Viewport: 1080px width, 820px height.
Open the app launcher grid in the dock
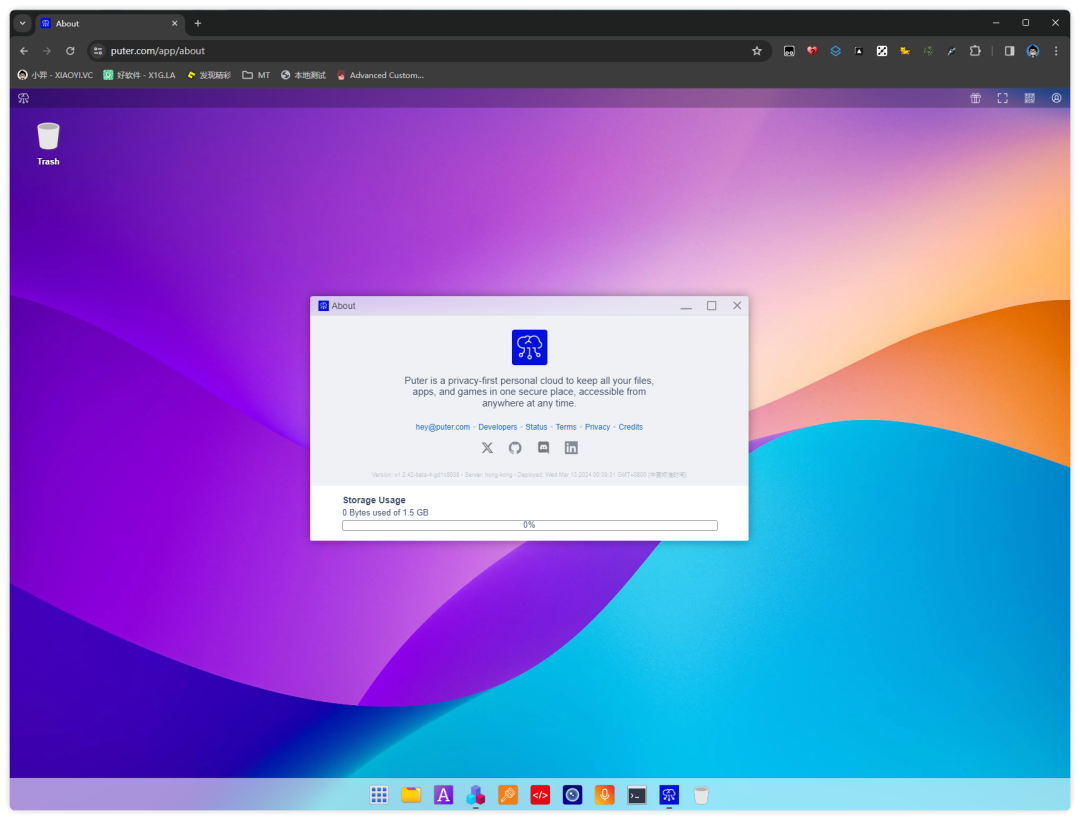click(379, 795)
